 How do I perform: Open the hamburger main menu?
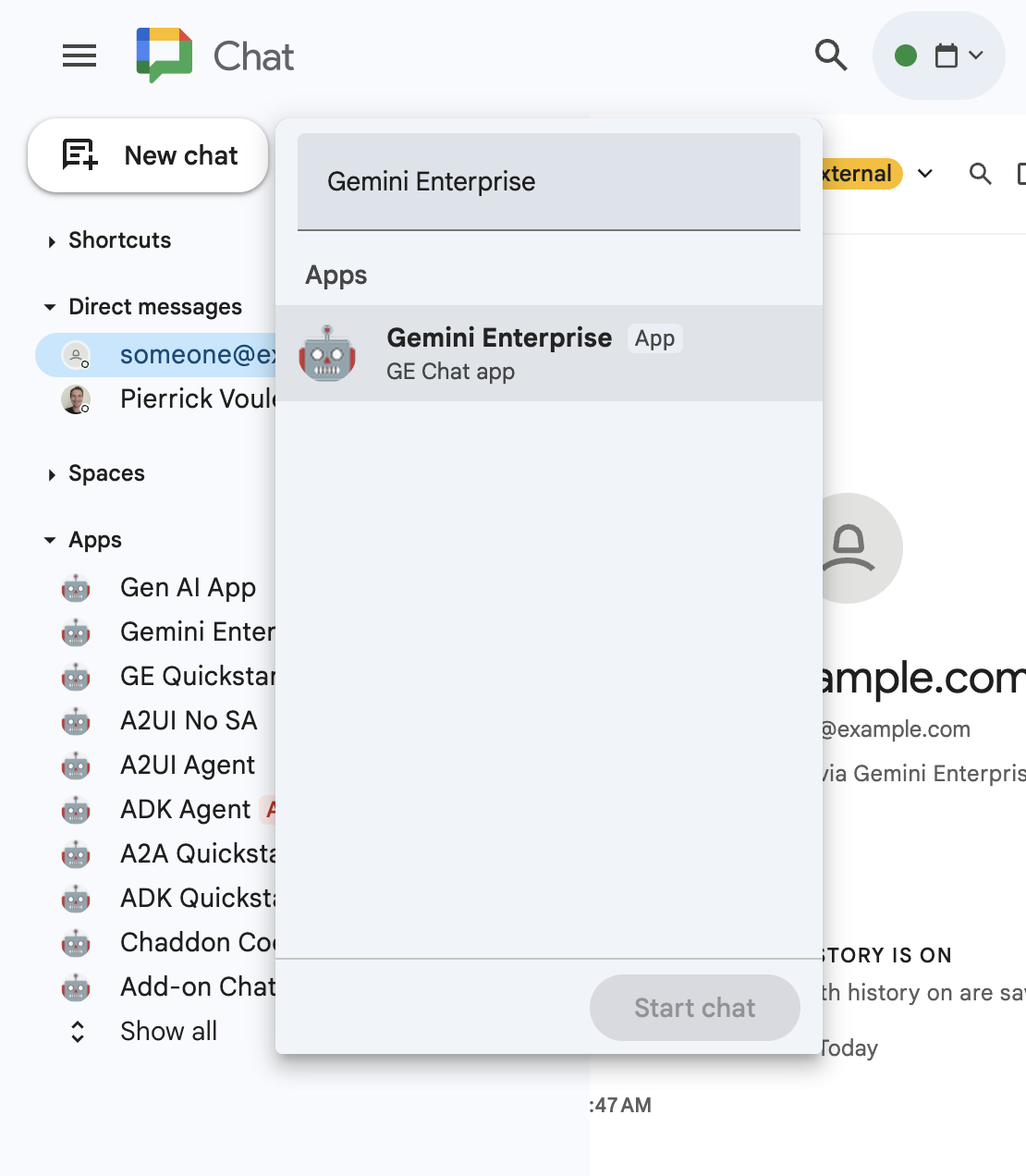tap(79, 56)
